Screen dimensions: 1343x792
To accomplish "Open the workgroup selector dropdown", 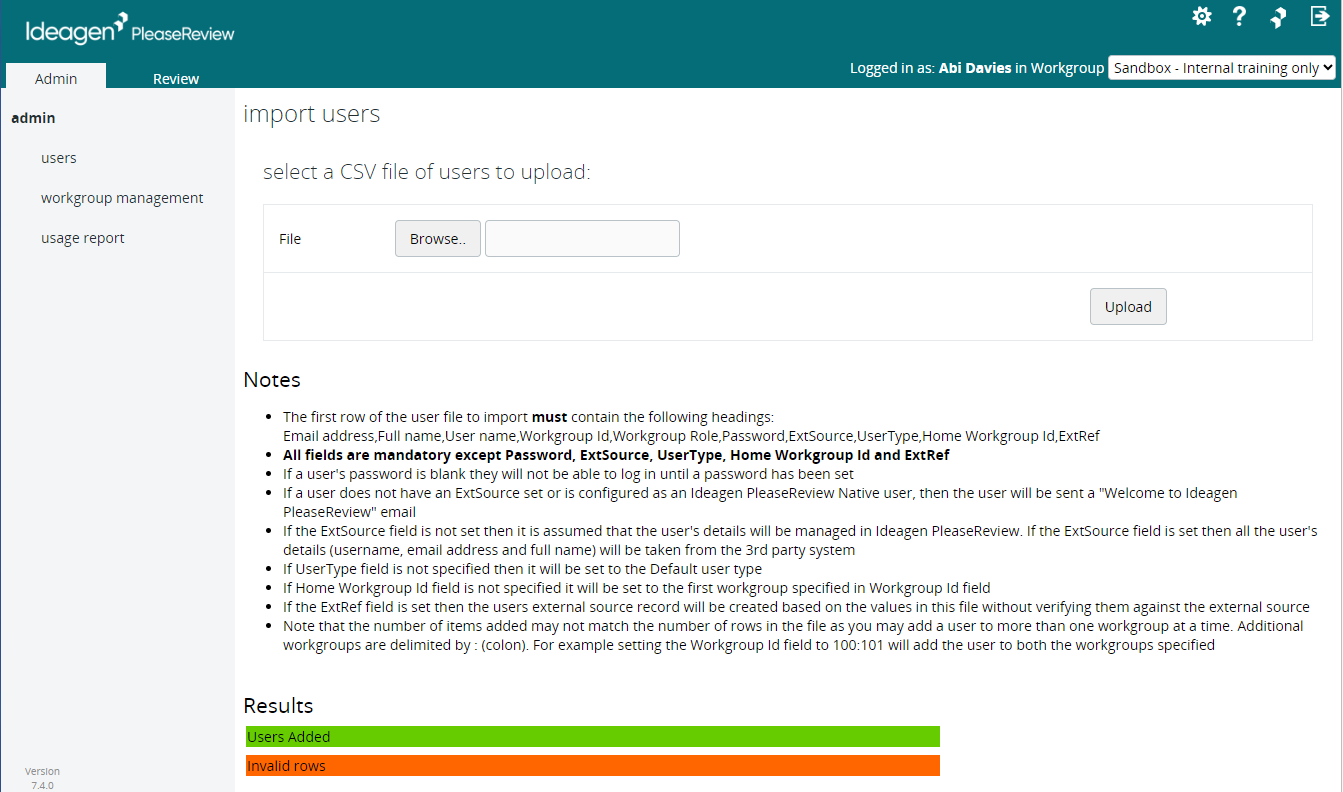I will click(x=1221, y=67).
